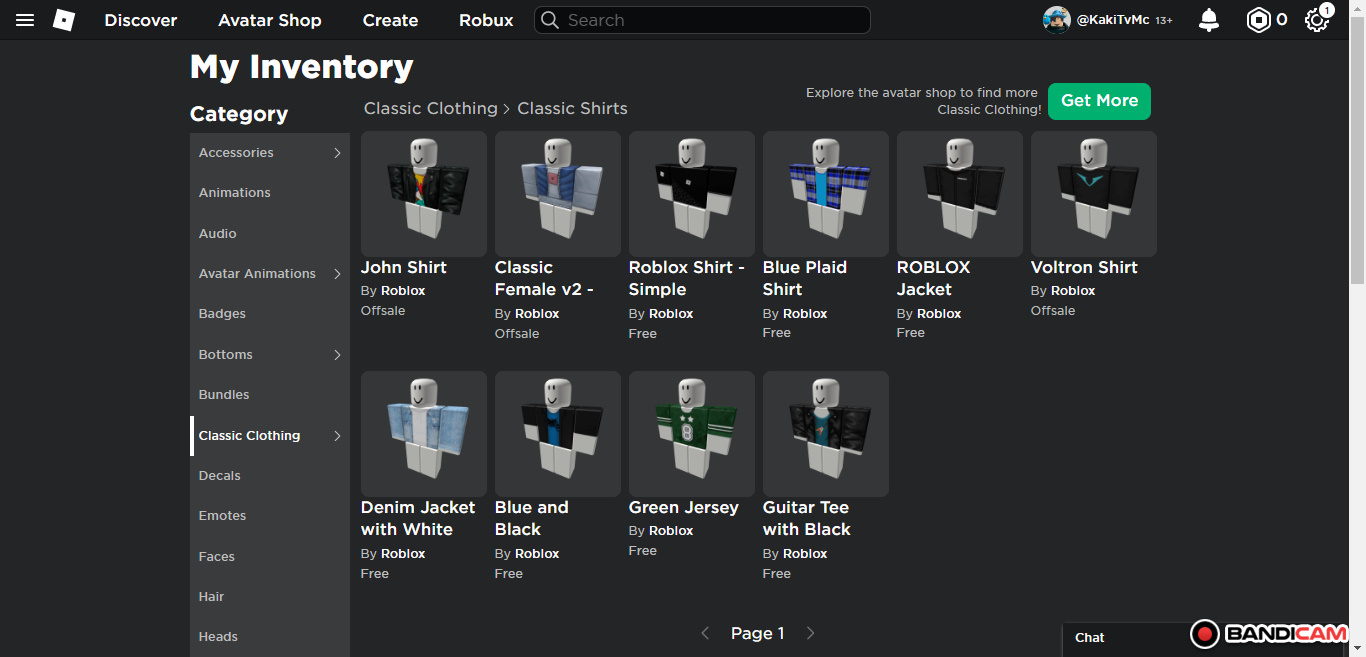This screenshot has width=1366, height=657.
Task: Open the hamburger navigation menu
Action: point(25,20)
